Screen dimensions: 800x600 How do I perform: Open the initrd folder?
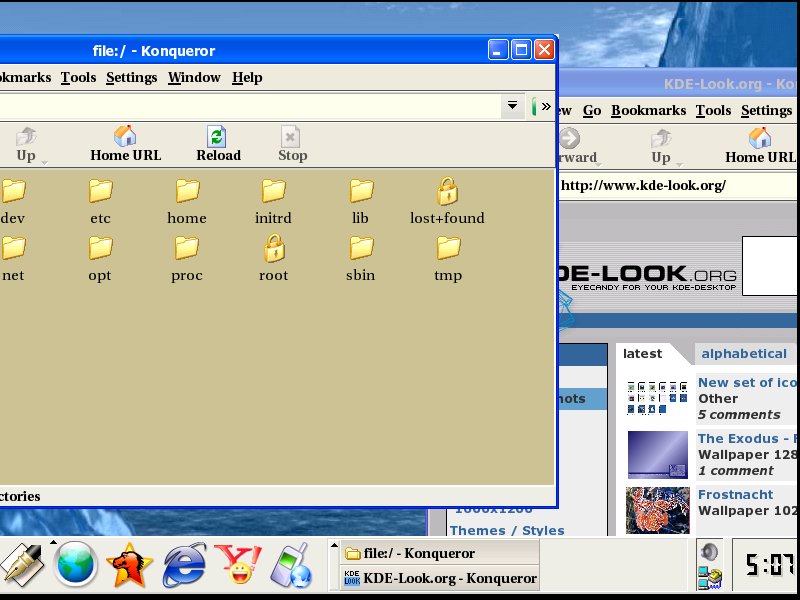coord(273,202)
